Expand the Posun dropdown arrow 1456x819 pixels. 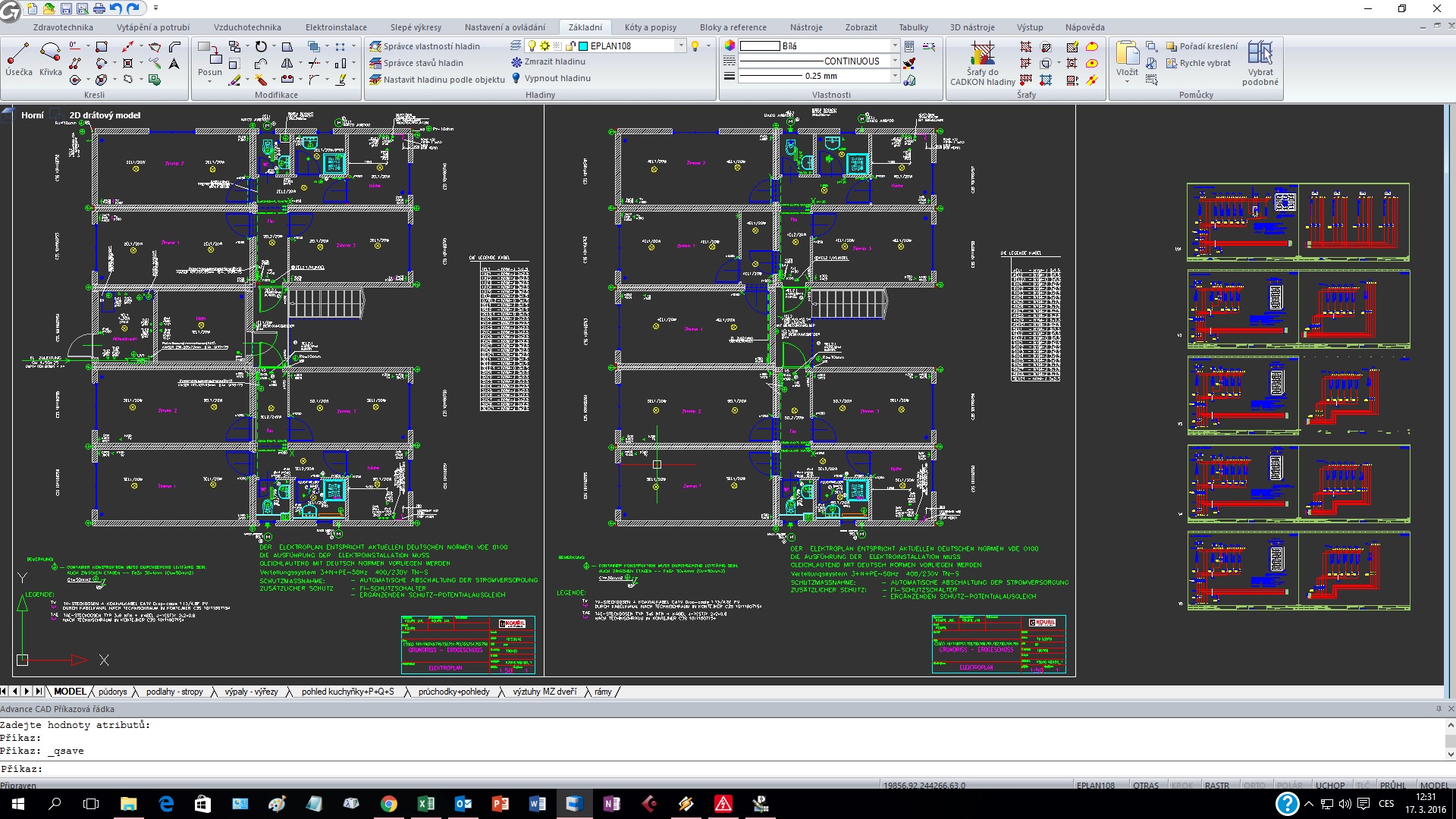tap(210, 81)
